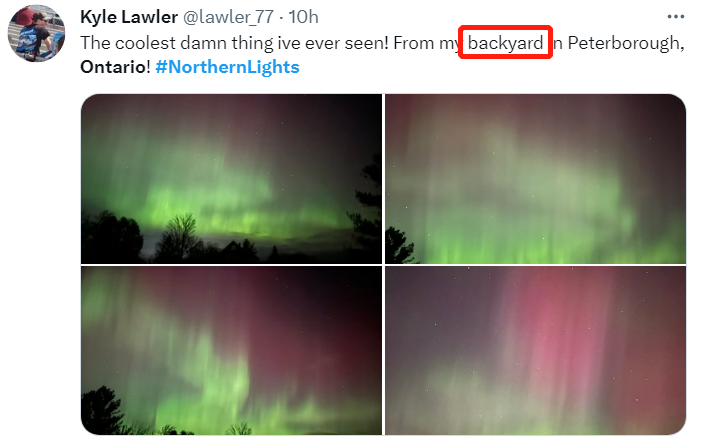This screenshot has height=439, width=707.
Task: Click the bold word Ontario
Action: pos(113,67)
